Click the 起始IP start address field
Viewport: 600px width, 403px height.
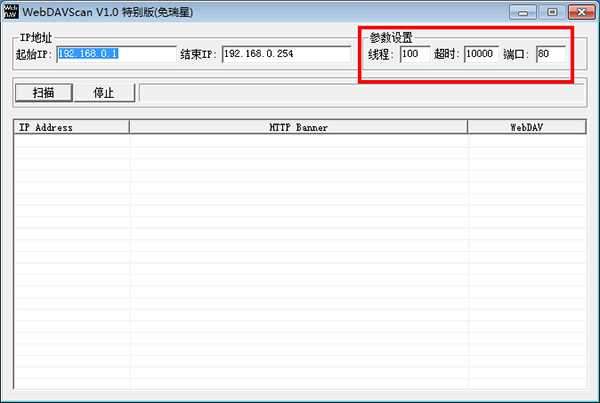(116, 54)
